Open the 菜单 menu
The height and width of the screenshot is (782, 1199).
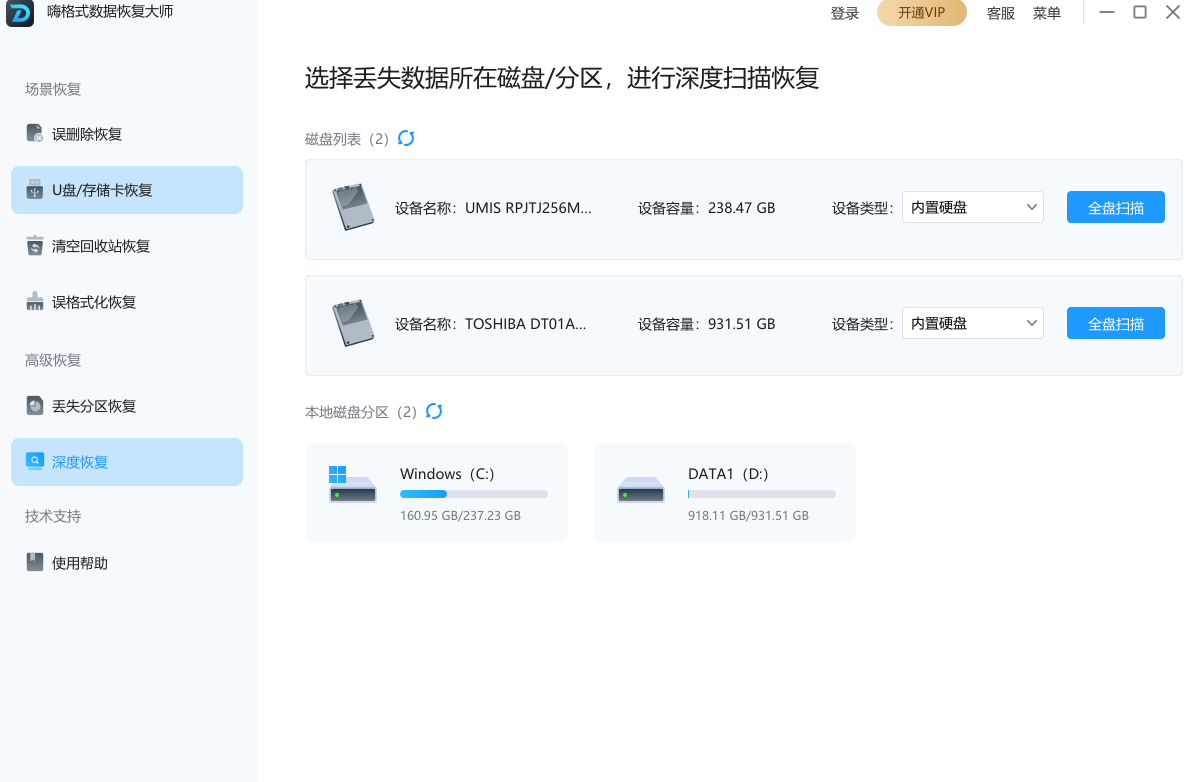(1046, 13)
